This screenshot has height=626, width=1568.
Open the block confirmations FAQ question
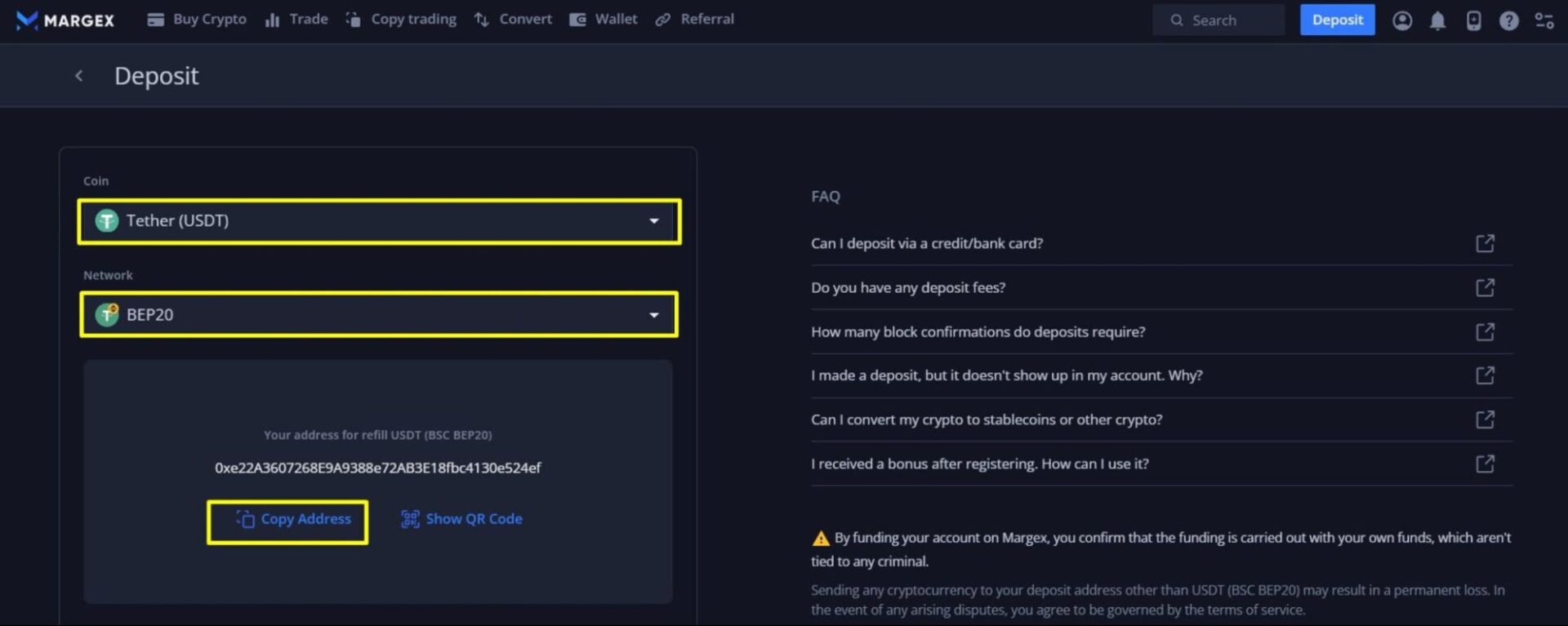click(x=978, y=332)
